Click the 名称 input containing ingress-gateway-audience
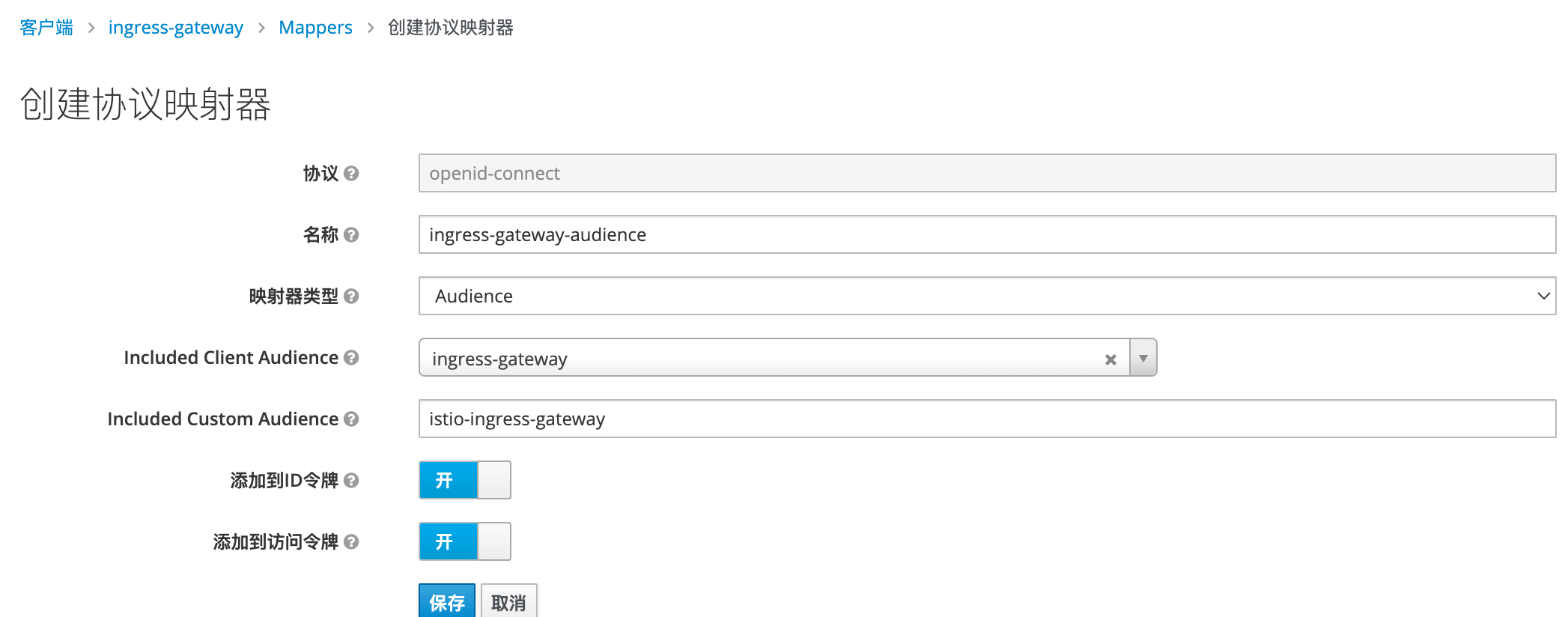Viewport: 1568px width, 617px height. 824,234
